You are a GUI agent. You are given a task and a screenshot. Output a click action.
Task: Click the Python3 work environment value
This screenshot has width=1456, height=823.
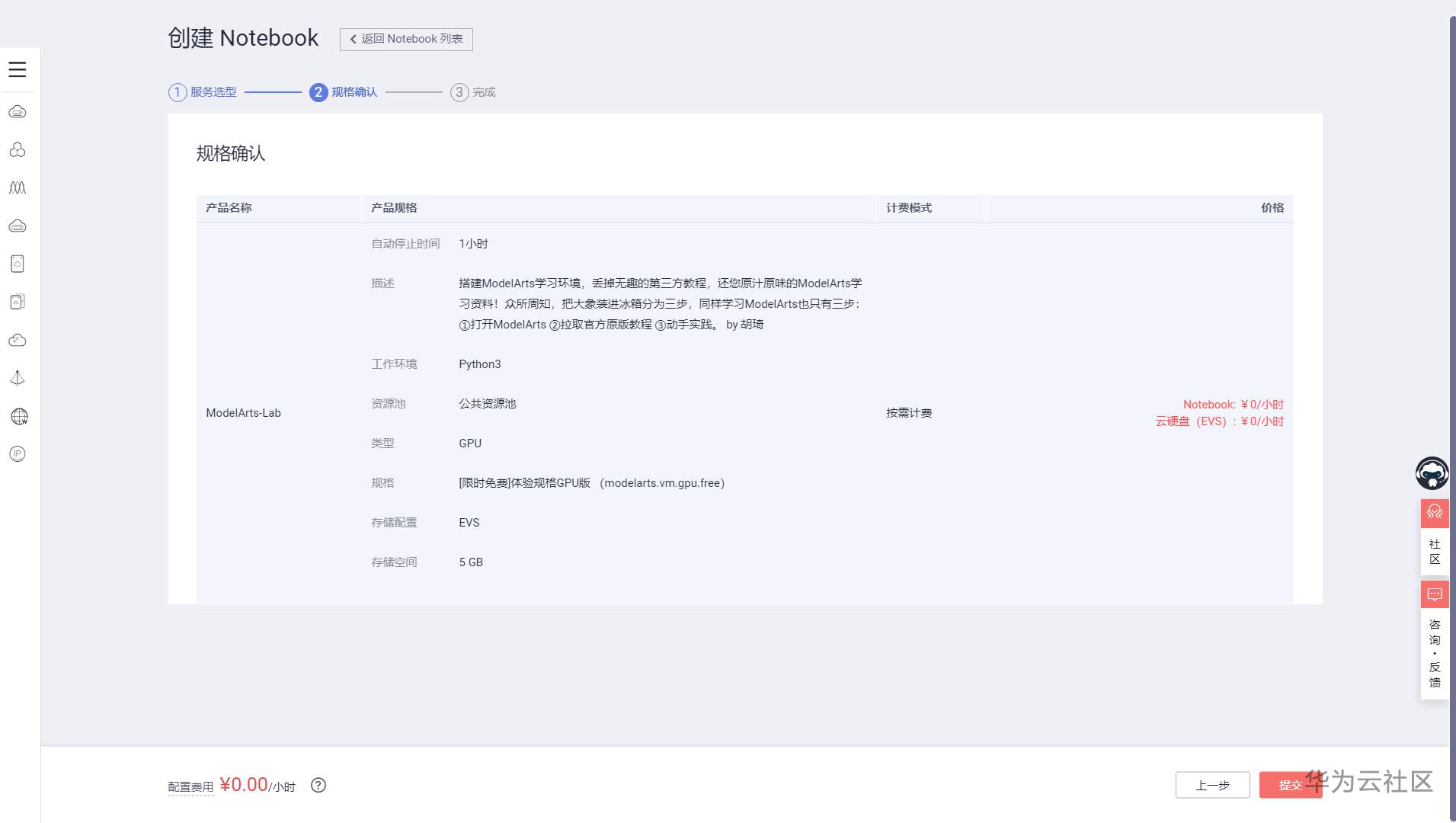(480, 364)
